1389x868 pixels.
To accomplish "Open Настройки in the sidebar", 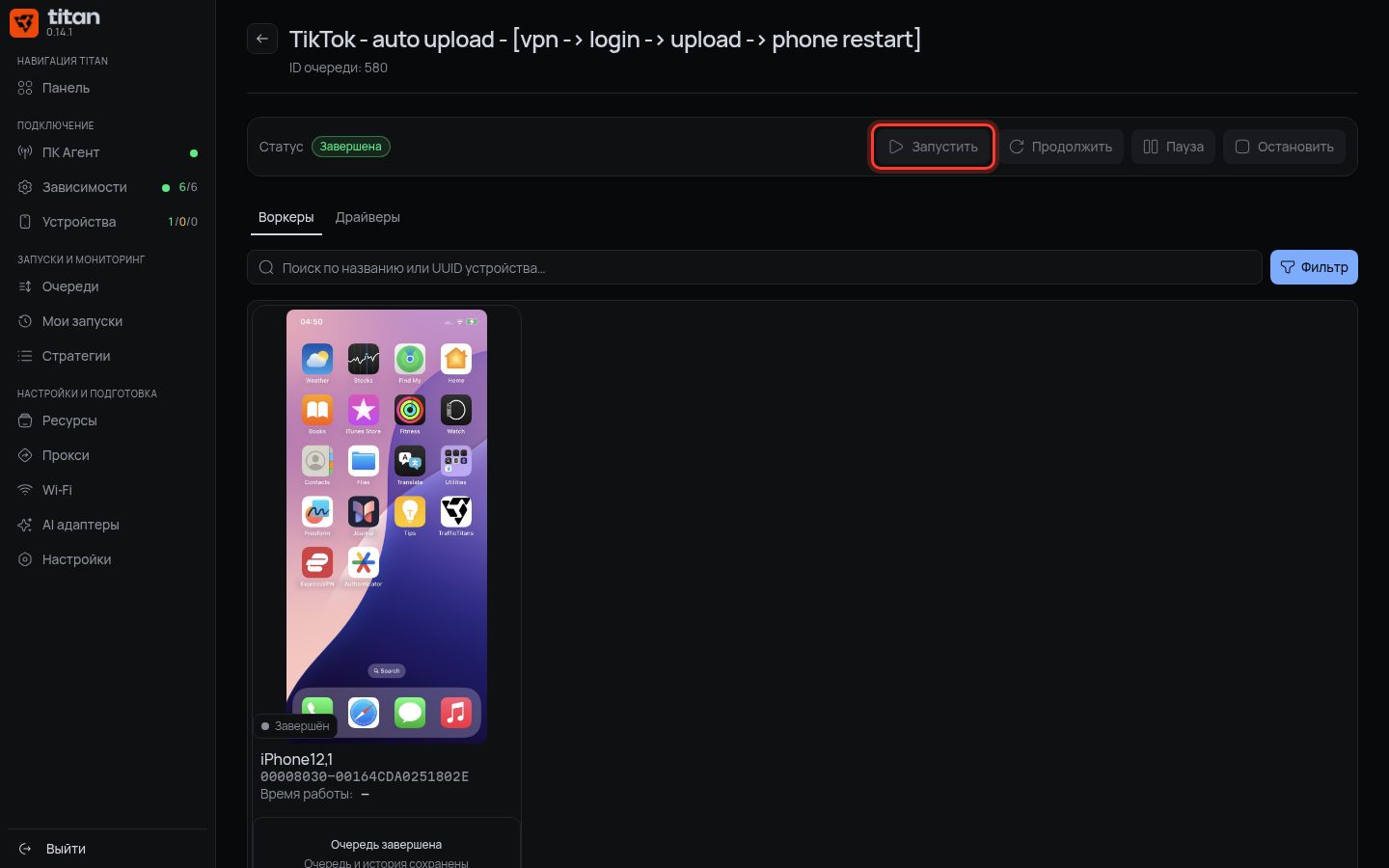I will (x=107, y=559).
